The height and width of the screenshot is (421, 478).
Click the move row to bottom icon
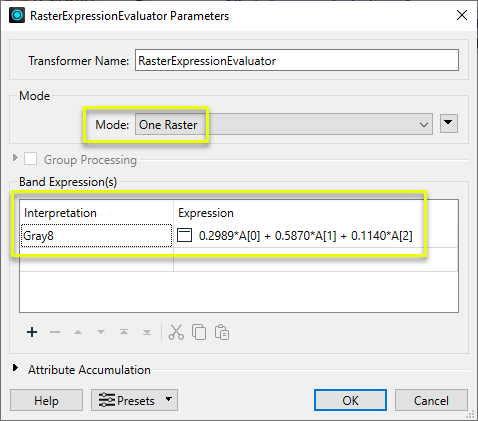click(147, 332)
